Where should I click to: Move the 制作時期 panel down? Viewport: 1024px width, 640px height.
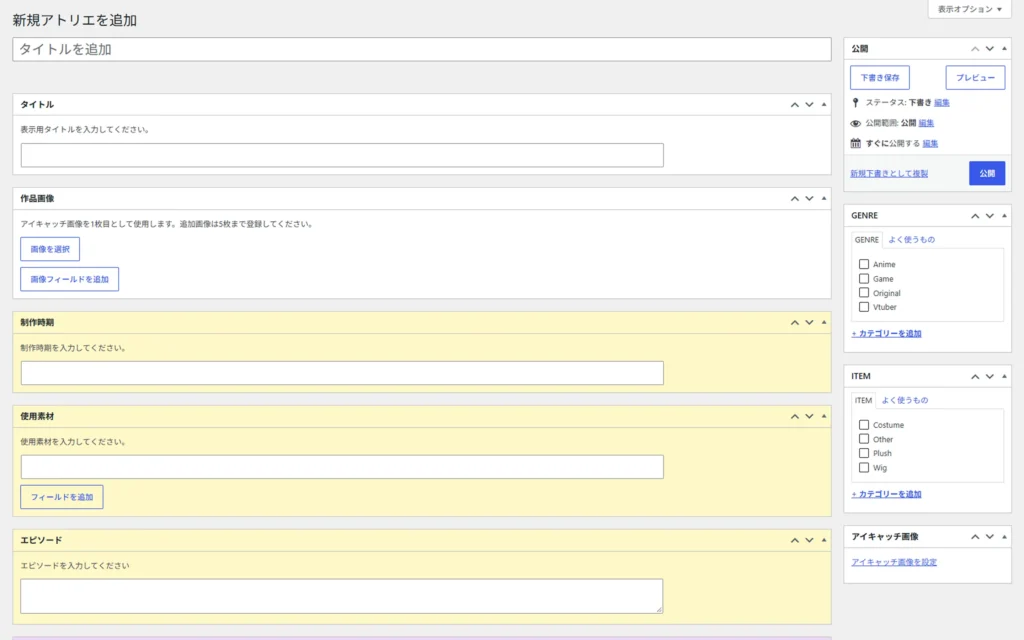(809, 323)
